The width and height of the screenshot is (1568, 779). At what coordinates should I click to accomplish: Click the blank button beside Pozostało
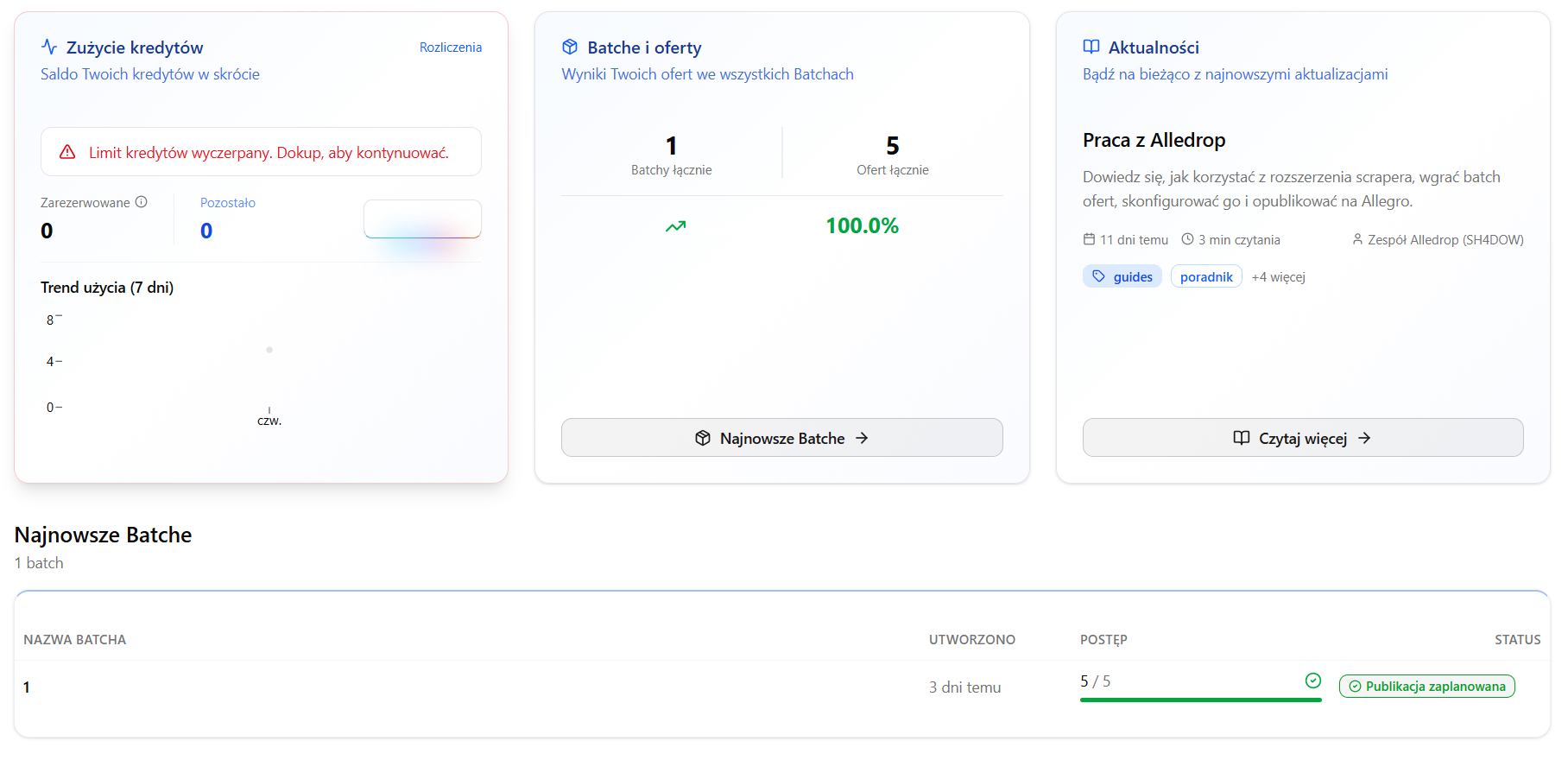pyautogui.click(x=422, y=219)
